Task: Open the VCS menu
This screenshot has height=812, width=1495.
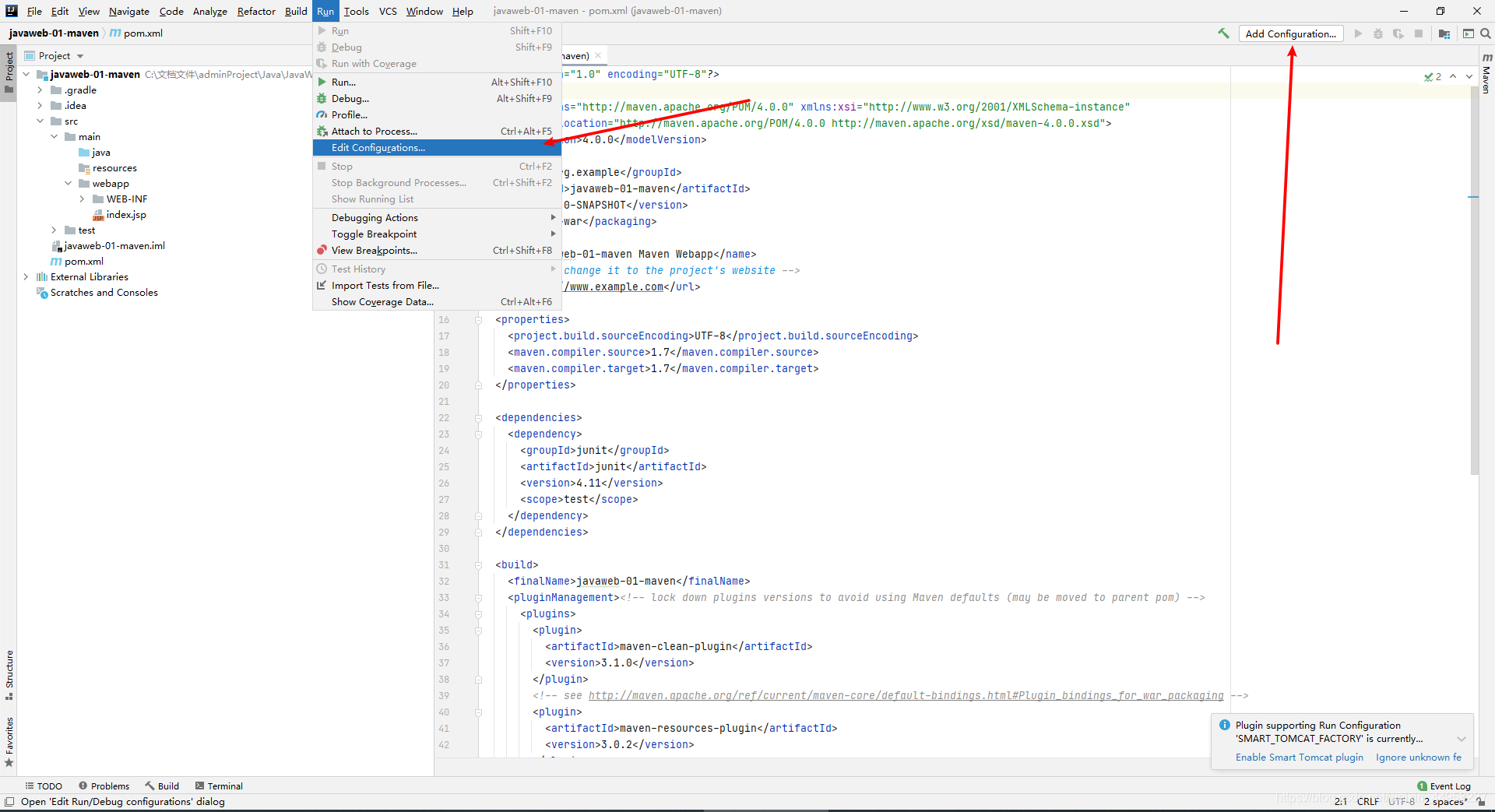Action: point(388,11)
